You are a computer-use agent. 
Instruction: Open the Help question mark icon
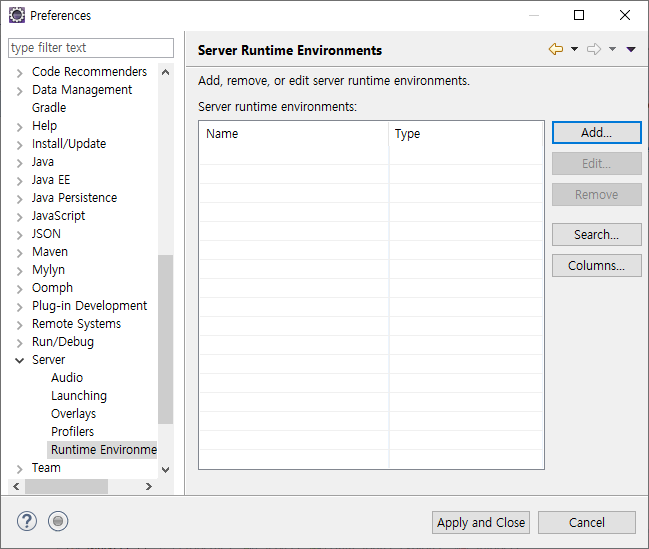click(27, 521)
